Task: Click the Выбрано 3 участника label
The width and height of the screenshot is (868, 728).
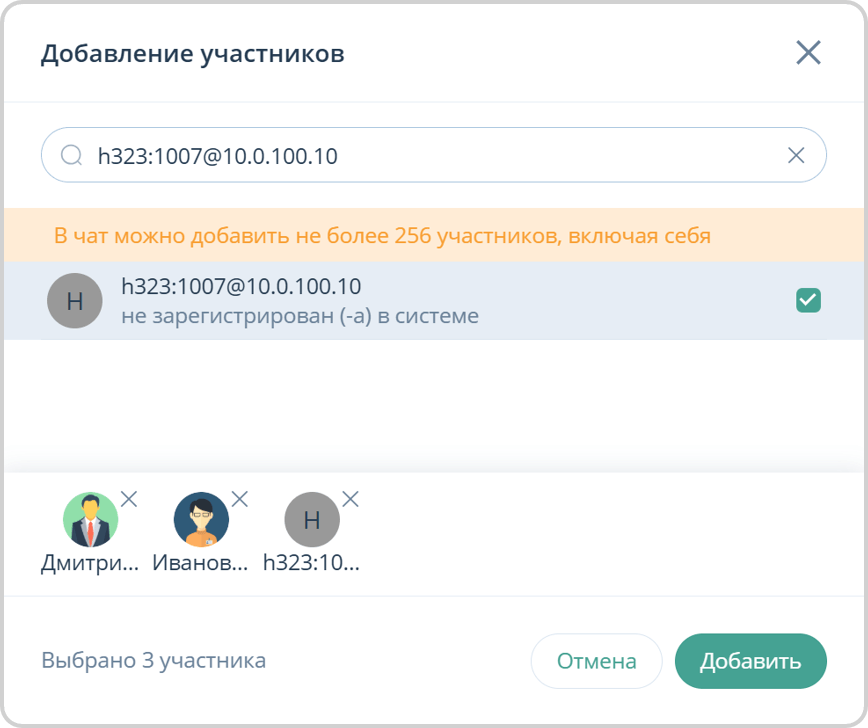Action: point(153,661)
